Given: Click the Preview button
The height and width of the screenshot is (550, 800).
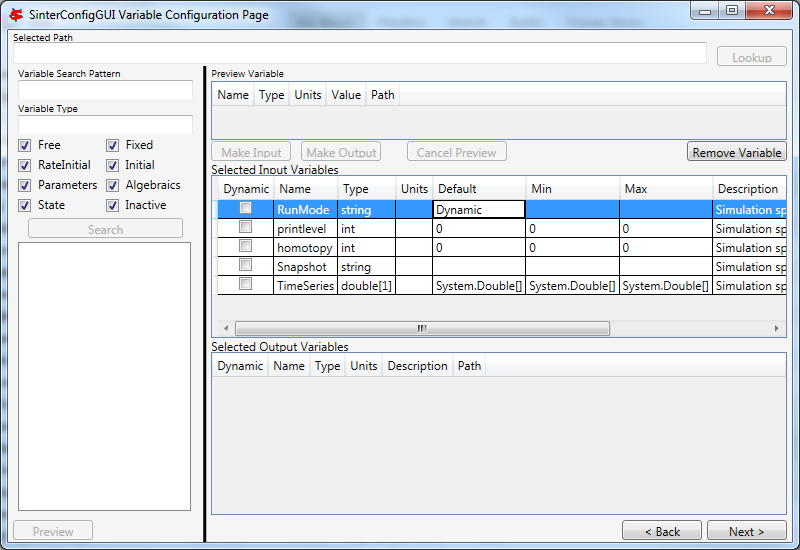Looking at the screenshot, I should (53, 531).
